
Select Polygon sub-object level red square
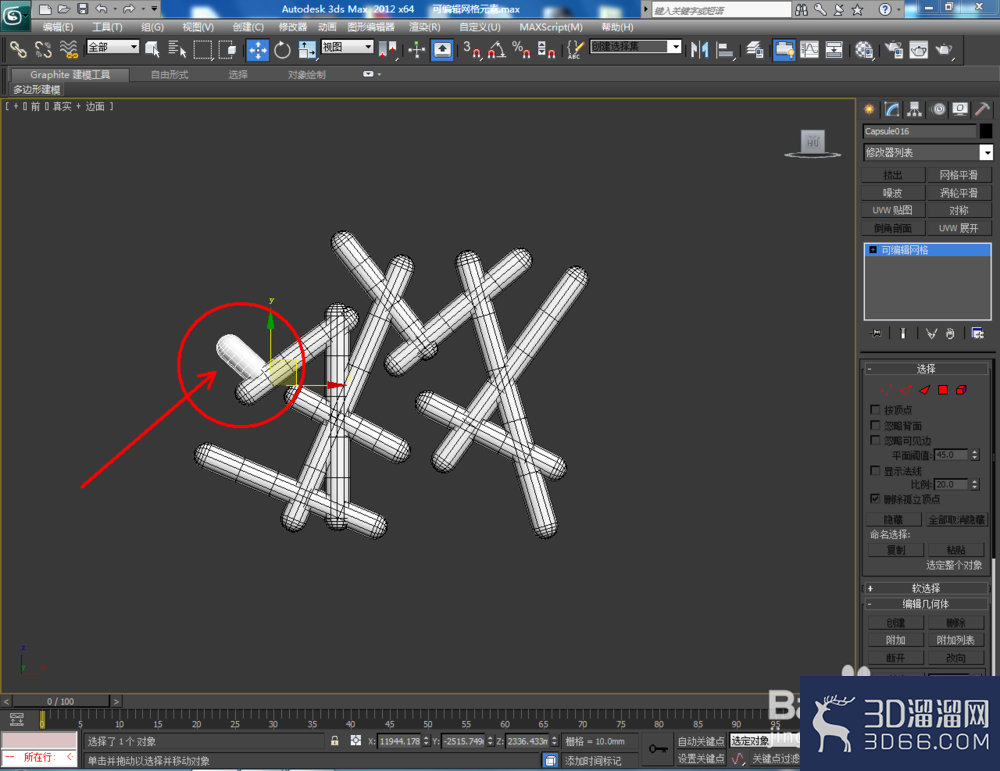(x=943, y=390)
